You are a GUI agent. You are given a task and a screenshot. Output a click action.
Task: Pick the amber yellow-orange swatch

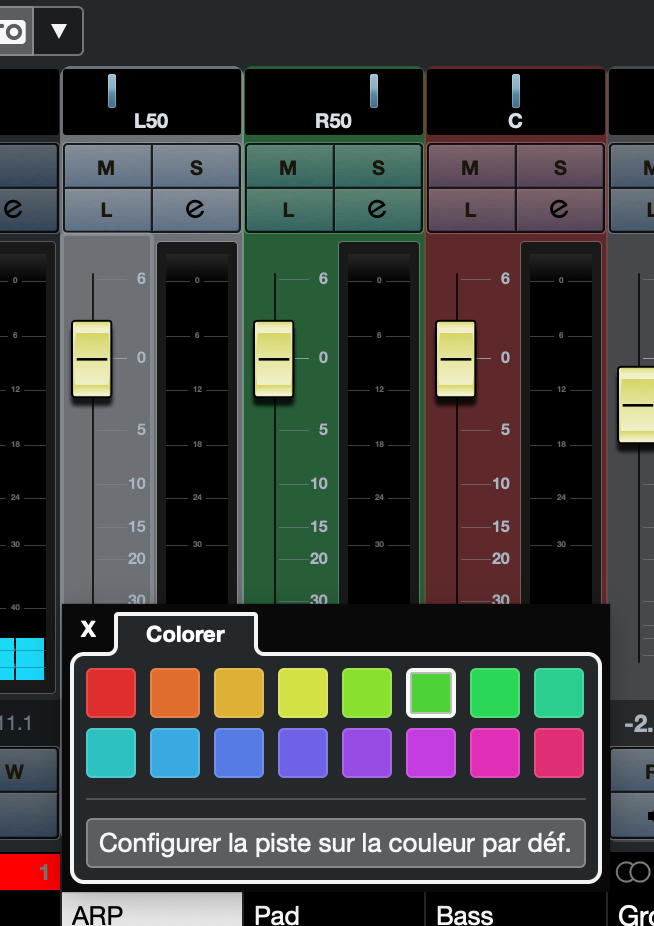point(239,693)
